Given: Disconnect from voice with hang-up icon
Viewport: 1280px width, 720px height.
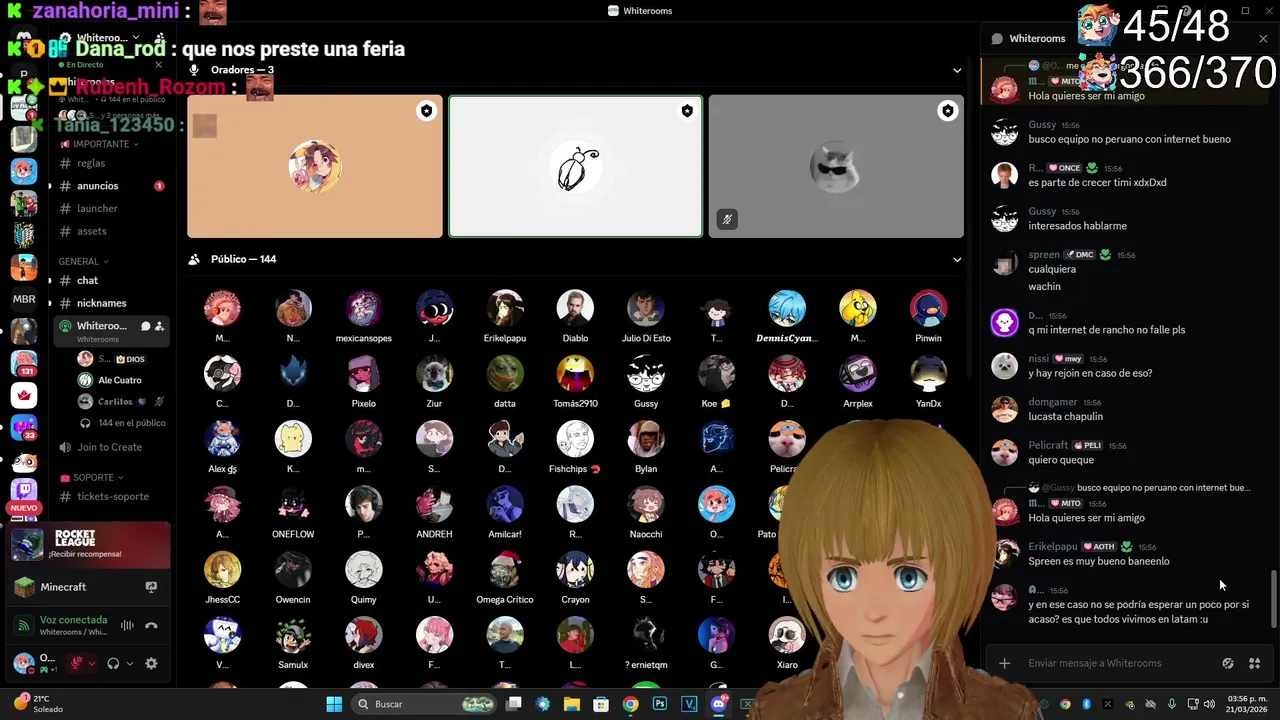Looking at the screenshot, I should (151, 626).
